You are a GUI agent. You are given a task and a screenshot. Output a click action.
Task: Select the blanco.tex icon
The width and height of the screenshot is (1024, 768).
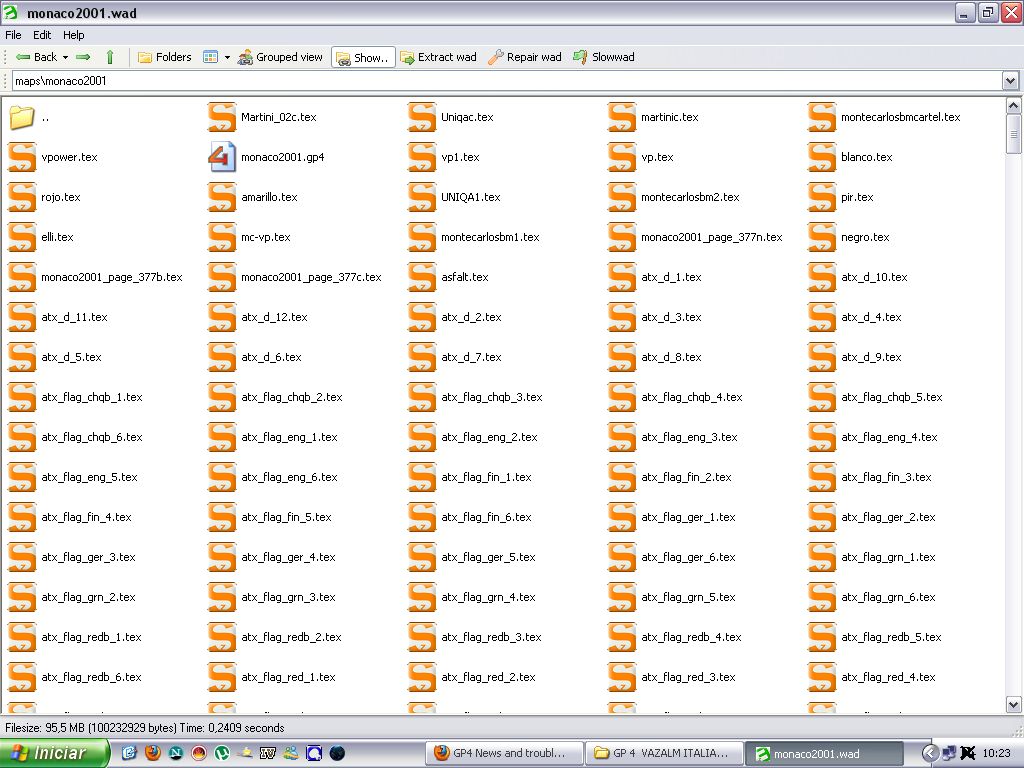point(821,157)
